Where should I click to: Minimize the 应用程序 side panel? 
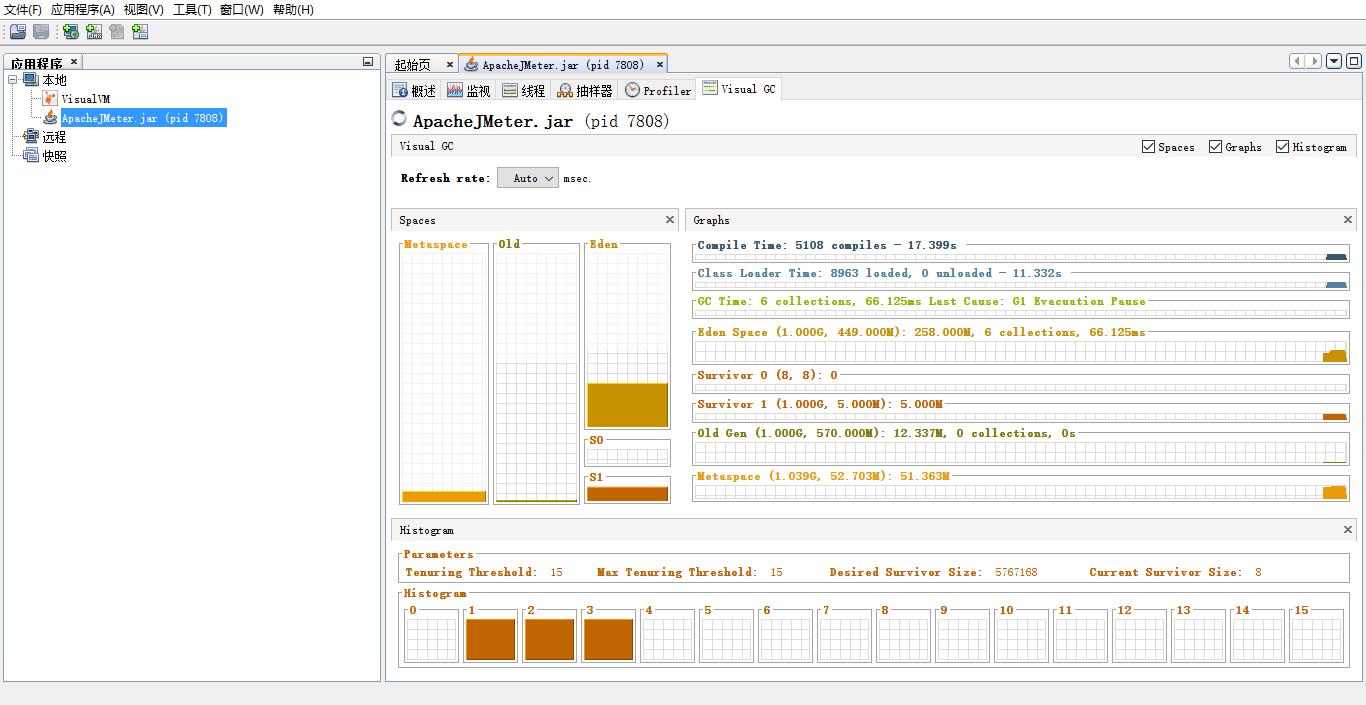click(x=368, y=62)
